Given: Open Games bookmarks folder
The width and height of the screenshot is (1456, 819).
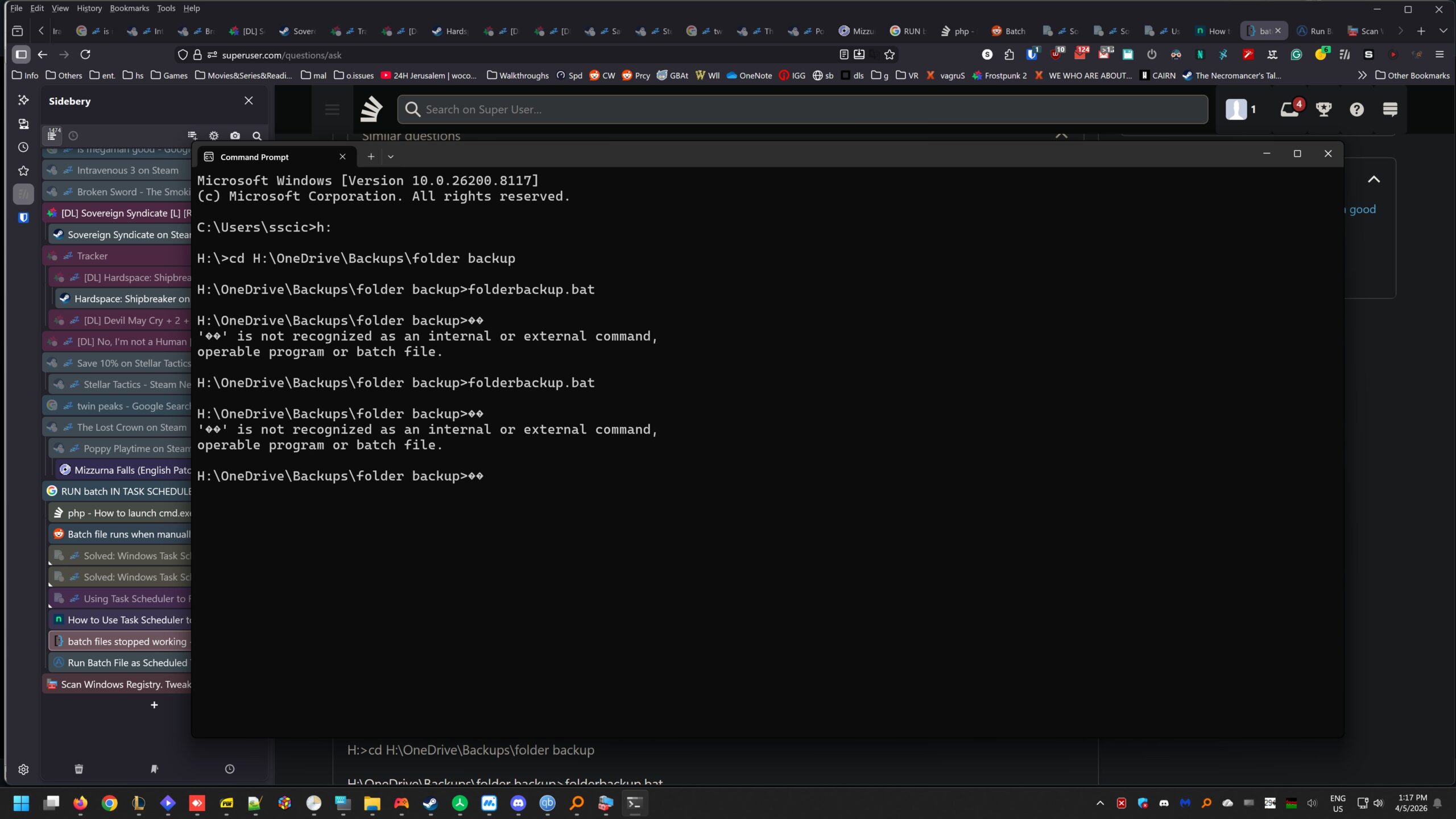Looking at the screenshot, I should [x=169, y=75].
